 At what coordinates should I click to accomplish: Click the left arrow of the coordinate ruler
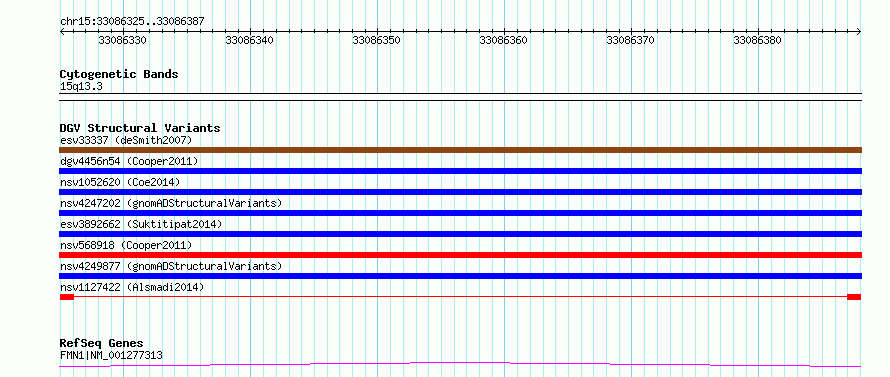62,32
